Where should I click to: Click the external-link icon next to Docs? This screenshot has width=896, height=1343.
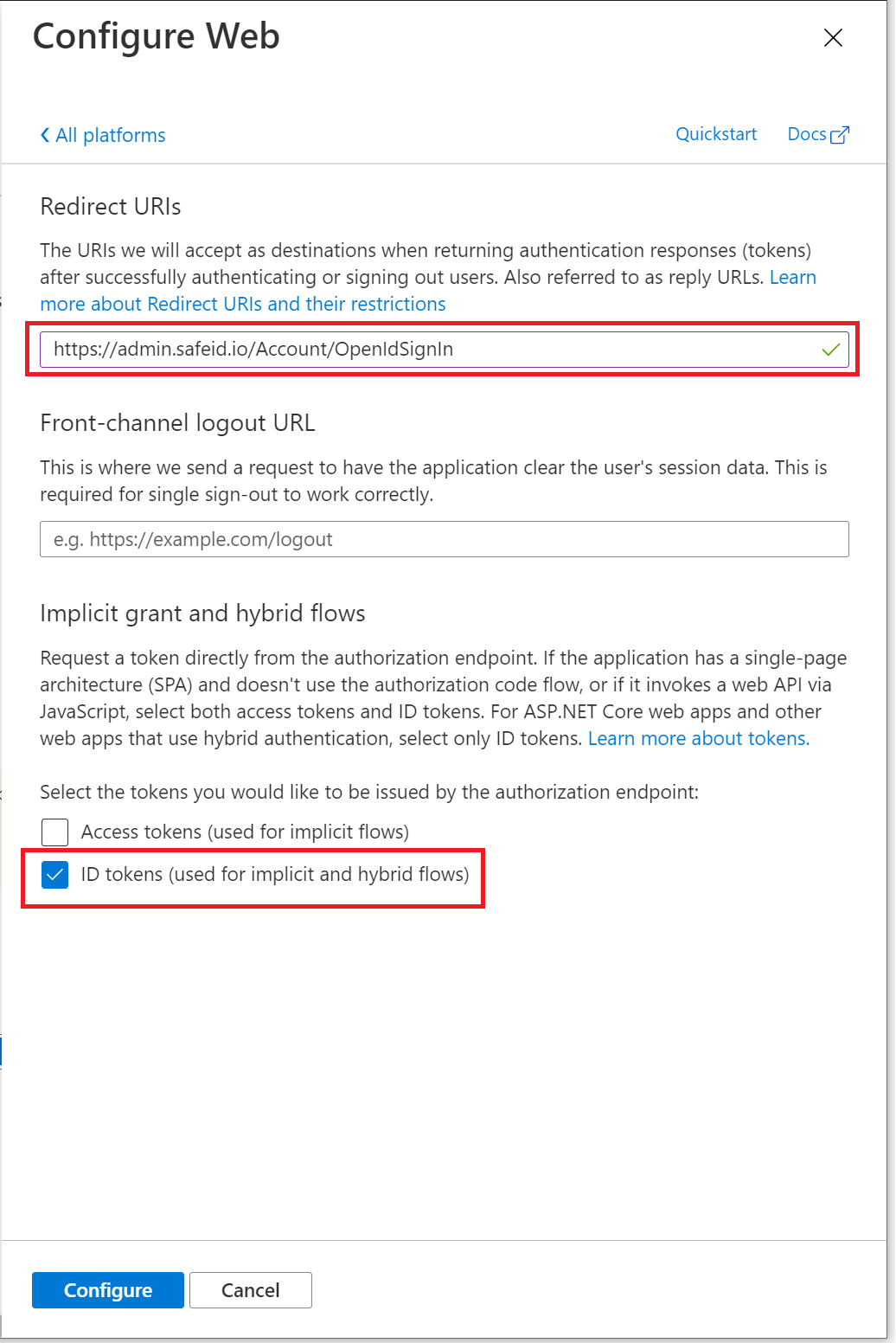(x=840, y=135)
